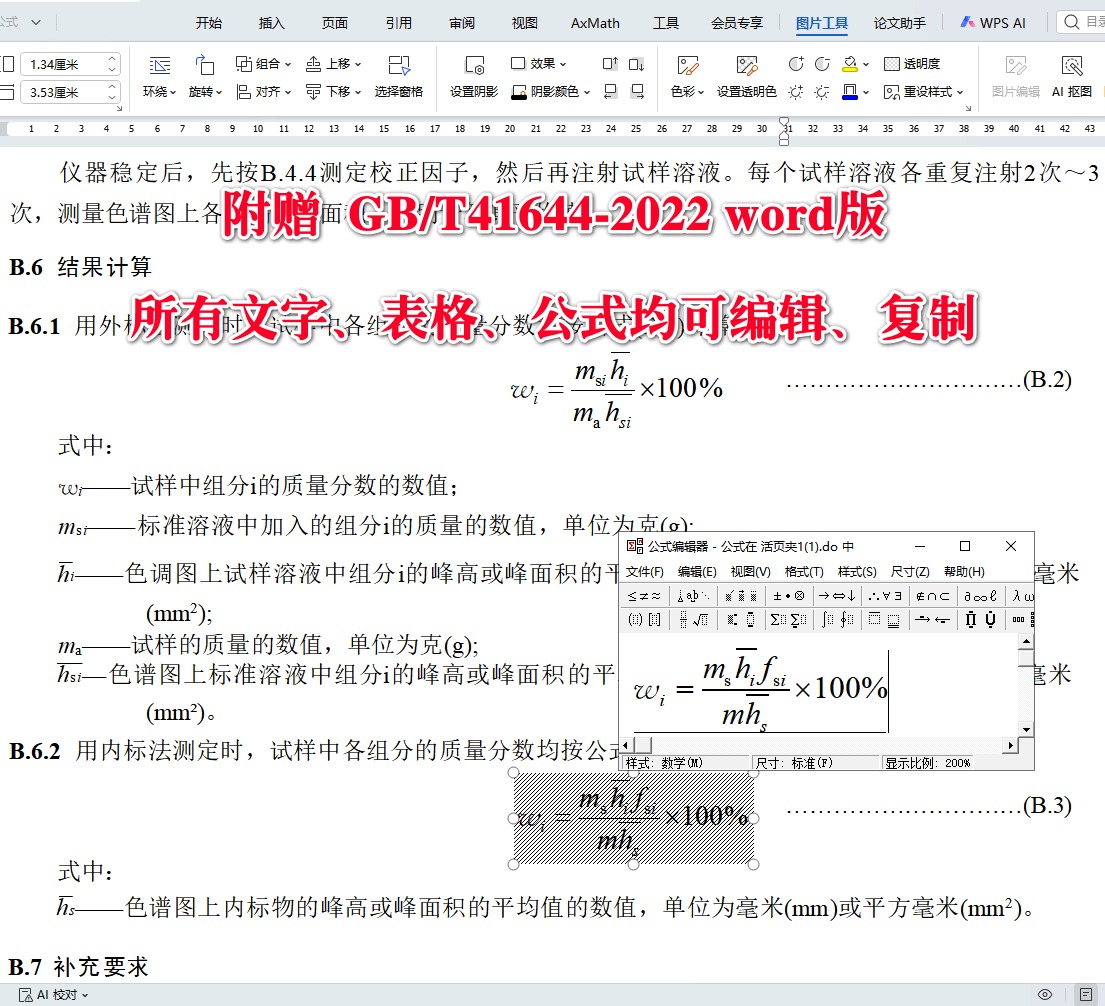
Task: Open integral templates palette
Action: tap(837, 620)
